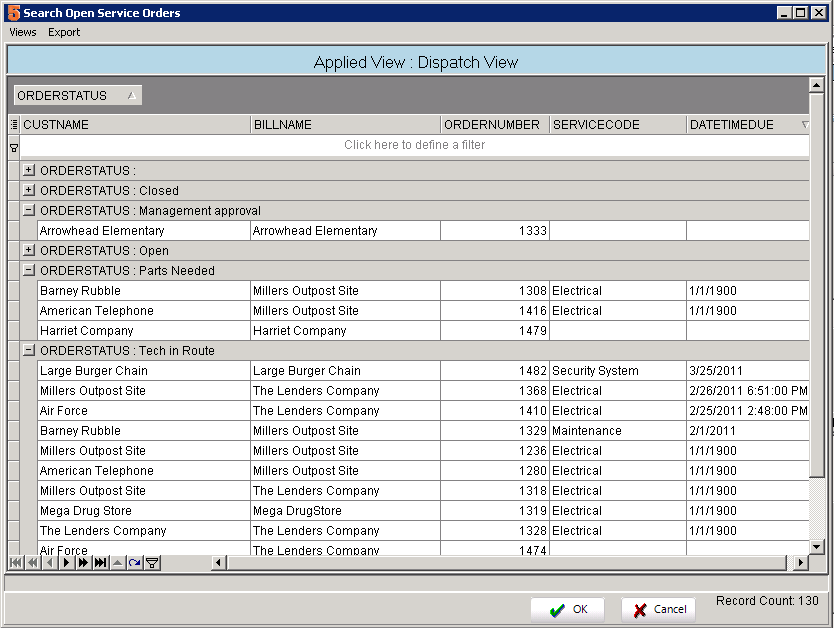Select Arrowhead Elementary customer cell
This screenshot has height=628, width=834.
tap(144, 231)
